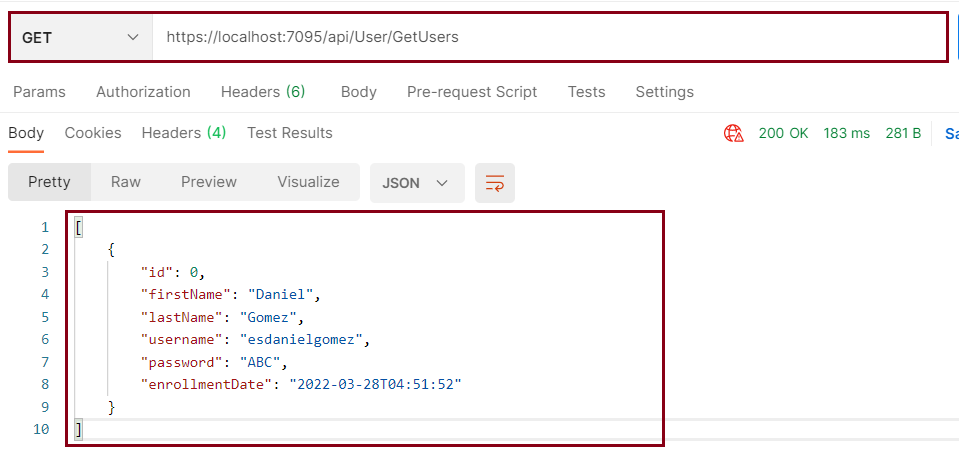Open the Pre-request Script tab
This screenshot has height=455, width=959.
click(472, 92)
